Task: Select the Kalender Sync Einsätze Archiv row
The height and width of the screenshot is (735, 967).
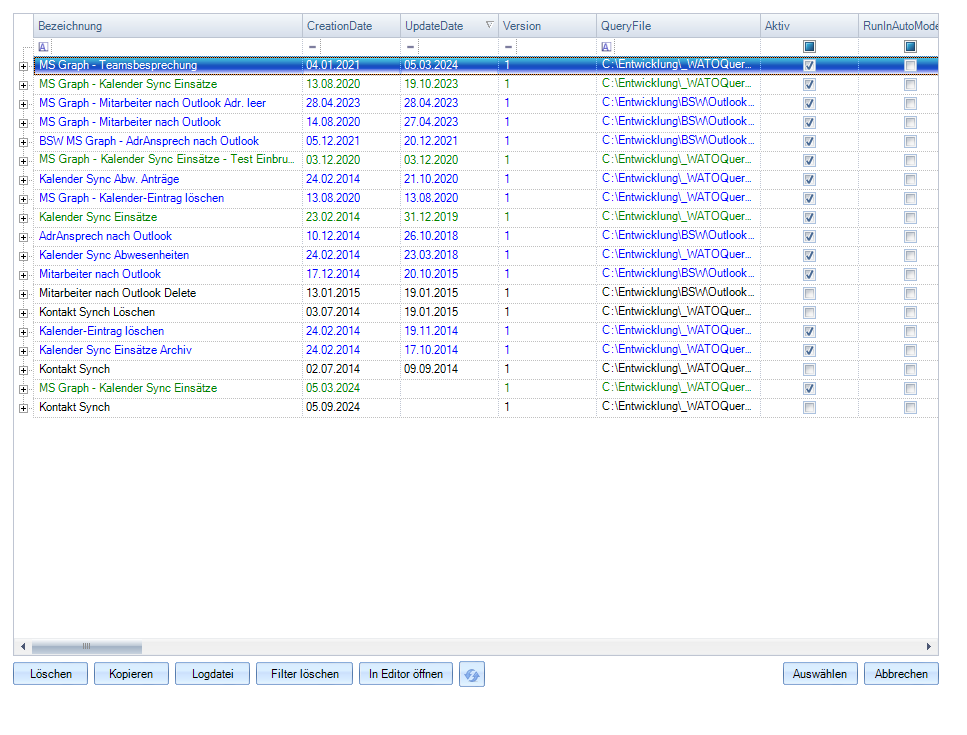Action: 115,351
